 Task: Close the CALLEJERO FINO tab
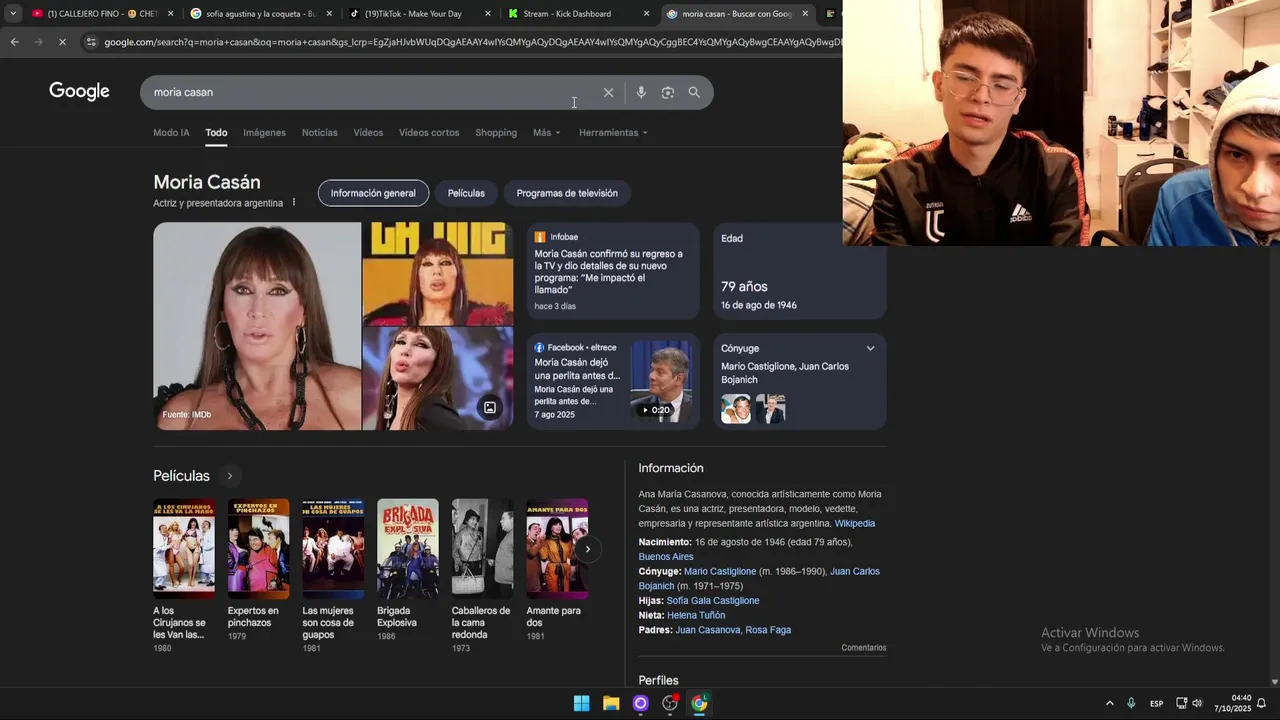tap(171, 14)
